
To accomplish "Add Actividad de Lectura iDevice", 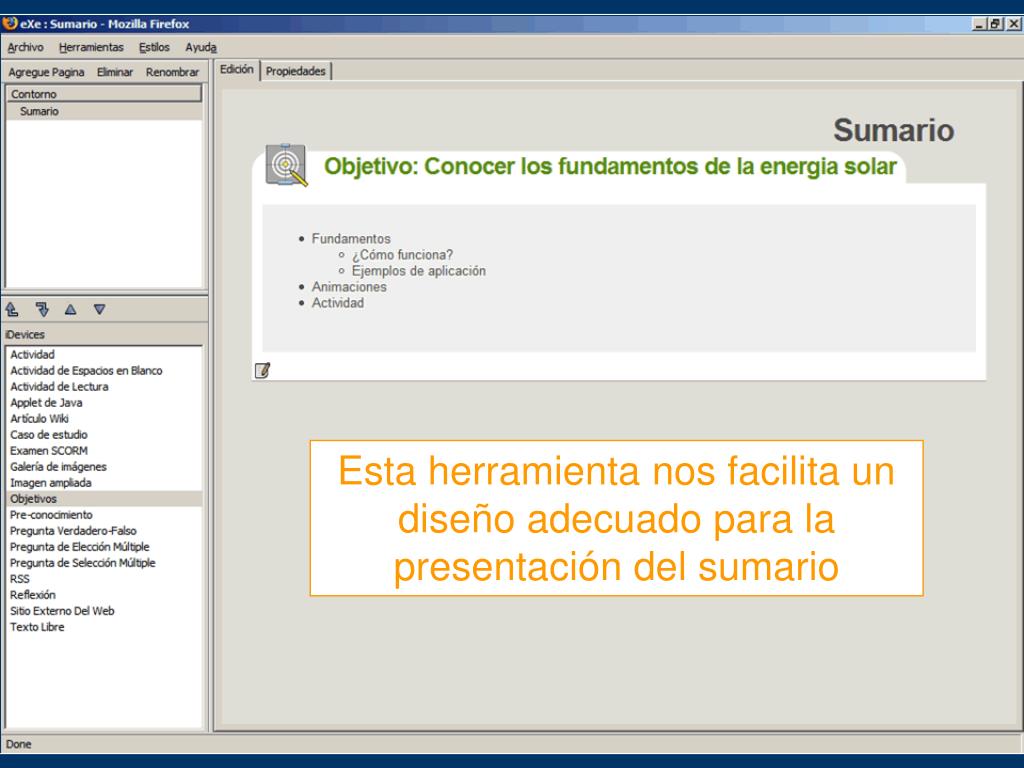I will [104, 387].
